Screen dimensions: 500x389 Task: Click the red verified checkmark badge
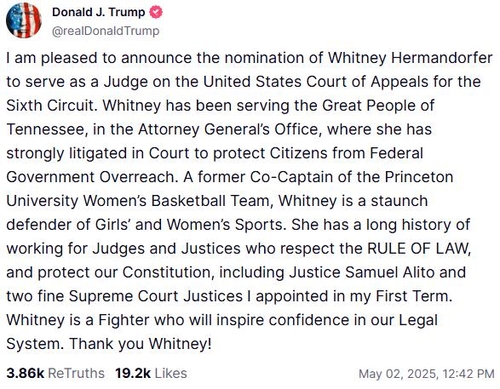[x=156, y=12]
